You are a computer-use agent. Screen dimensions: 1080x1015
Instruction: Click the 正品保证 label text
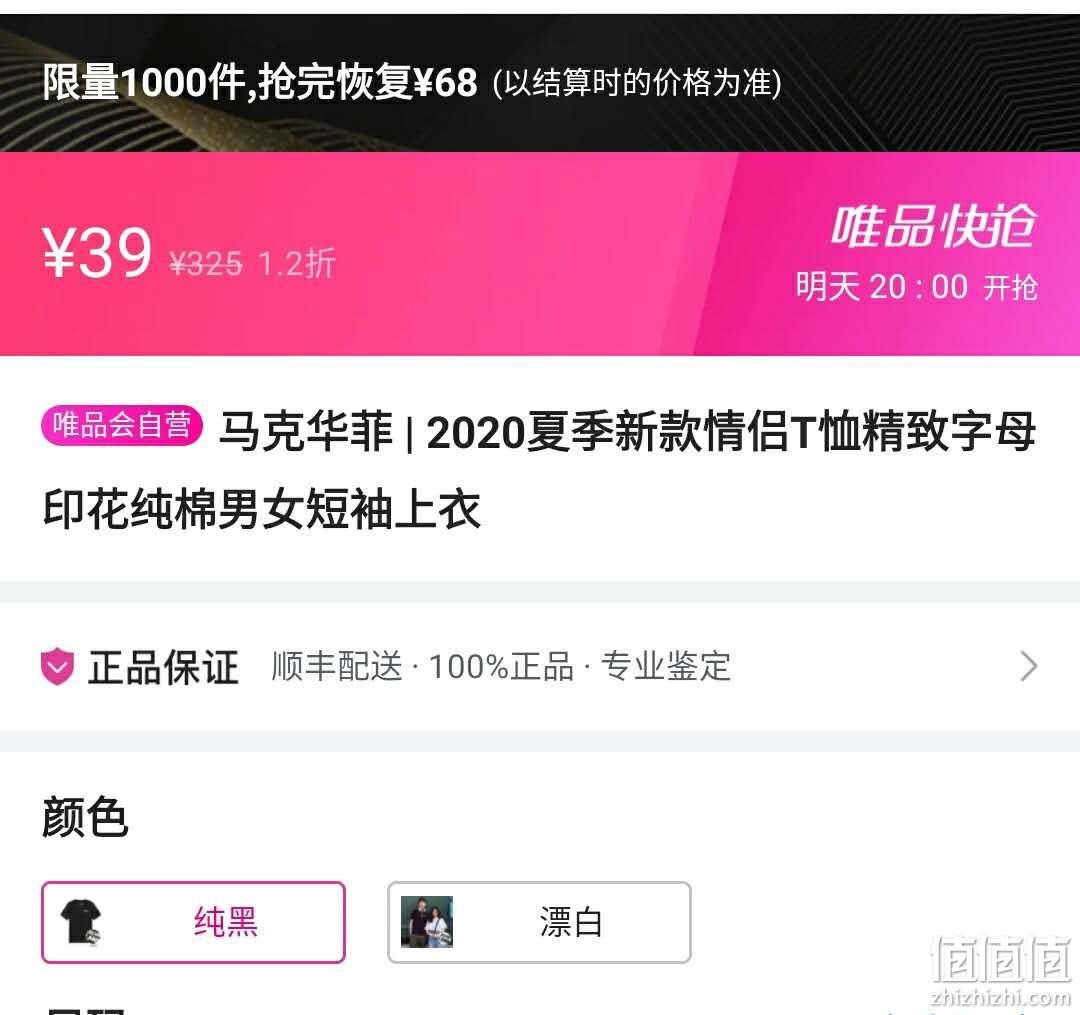pos(163,667)
